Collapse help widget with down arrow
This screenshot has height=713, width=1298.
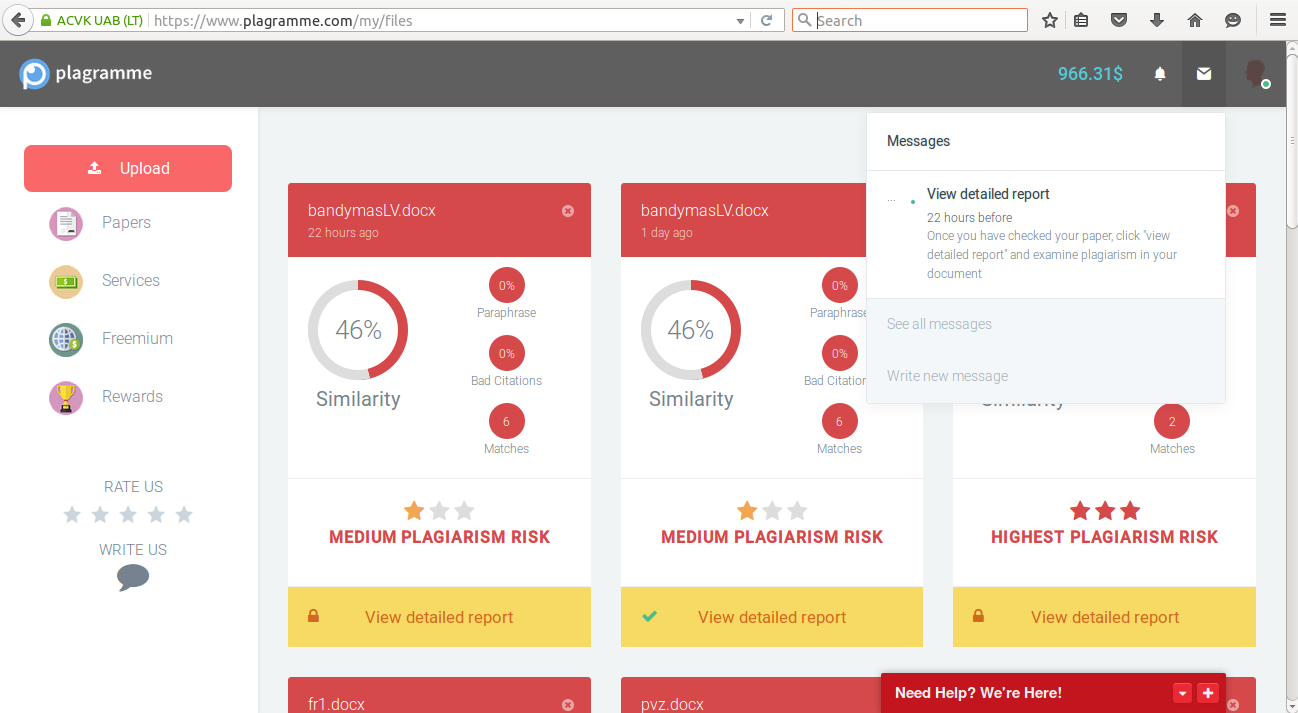tap(1183, 693)
